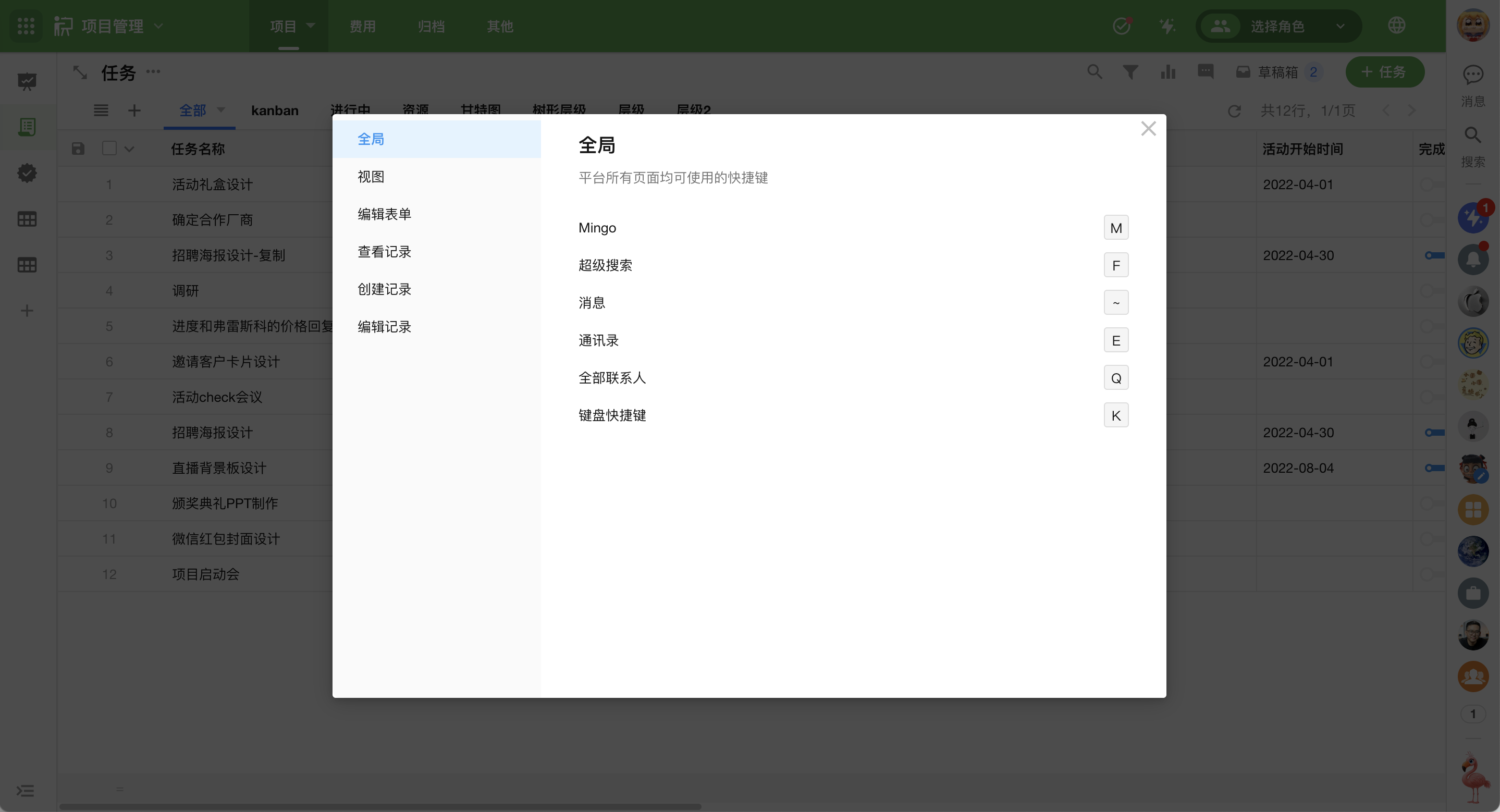This screenshot has width=1500, height=812.
Task: Open the discussion comment icon
Action: coord(1206,71)
